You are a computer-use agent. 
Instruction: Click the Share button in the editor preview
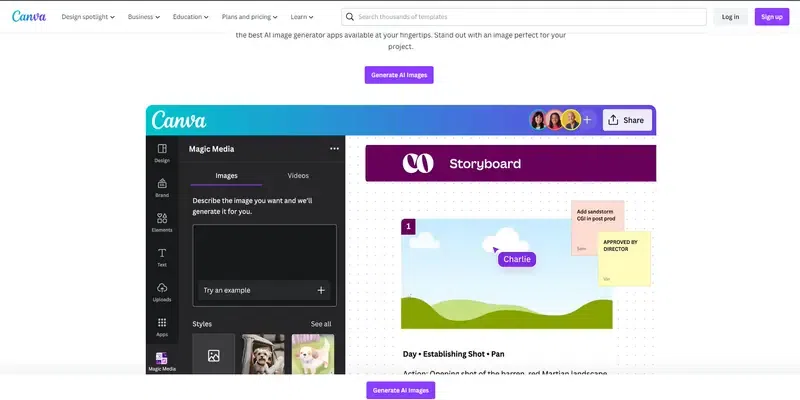coord(627,120)
